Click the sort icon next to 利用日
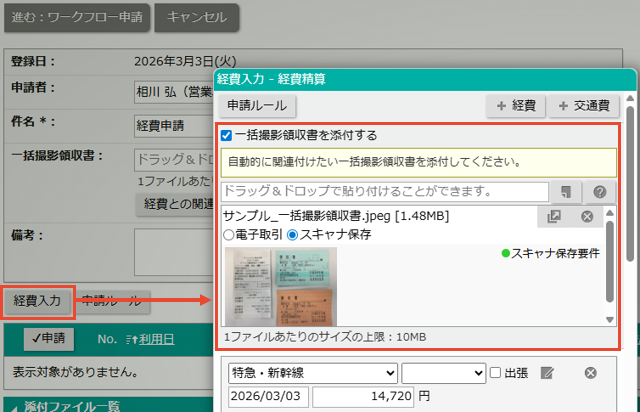Image resolution: width=640 pixels, height=412 pixels. (132, 339)
